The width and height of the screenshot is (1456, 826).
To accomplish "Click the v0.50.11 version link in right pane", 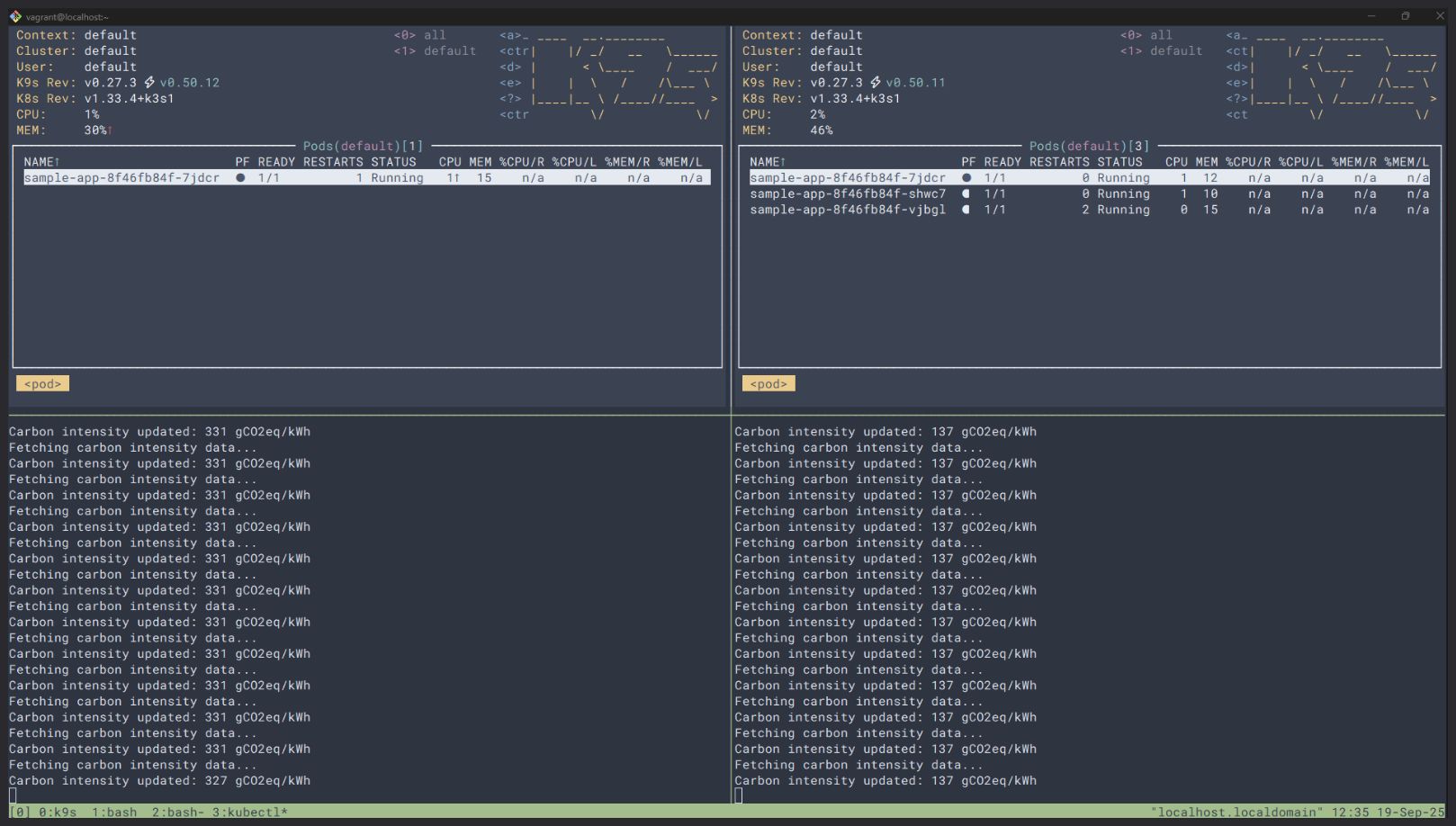I will coord(917,82).
